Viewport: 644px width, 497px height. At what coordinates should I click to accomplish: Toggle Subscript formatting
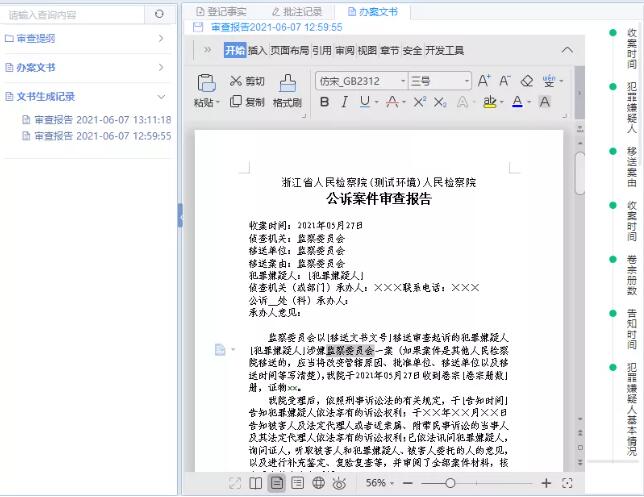[x=440, y=102]
